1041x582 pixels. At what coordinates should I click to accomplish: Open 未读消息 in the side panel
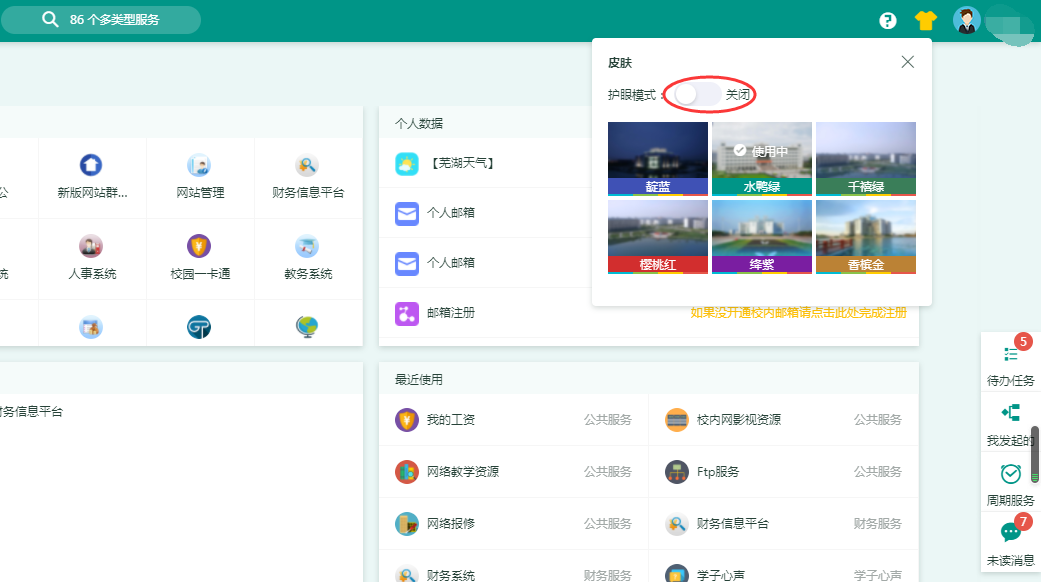pyautogui.click(x=1010, y=541)
